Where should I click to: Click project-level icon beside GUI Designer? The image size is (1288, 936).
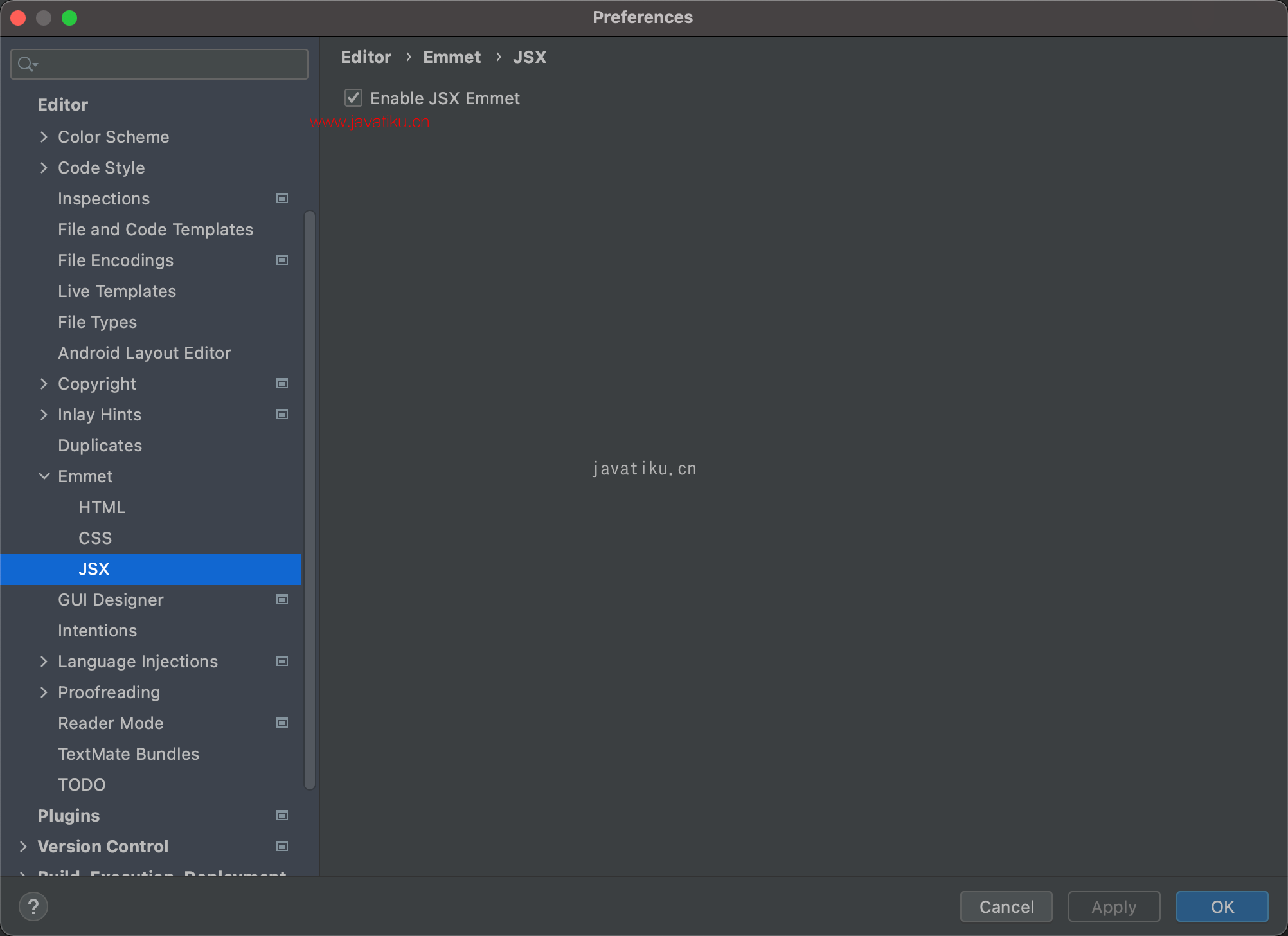pyautogui.click(x=282, y=600)
